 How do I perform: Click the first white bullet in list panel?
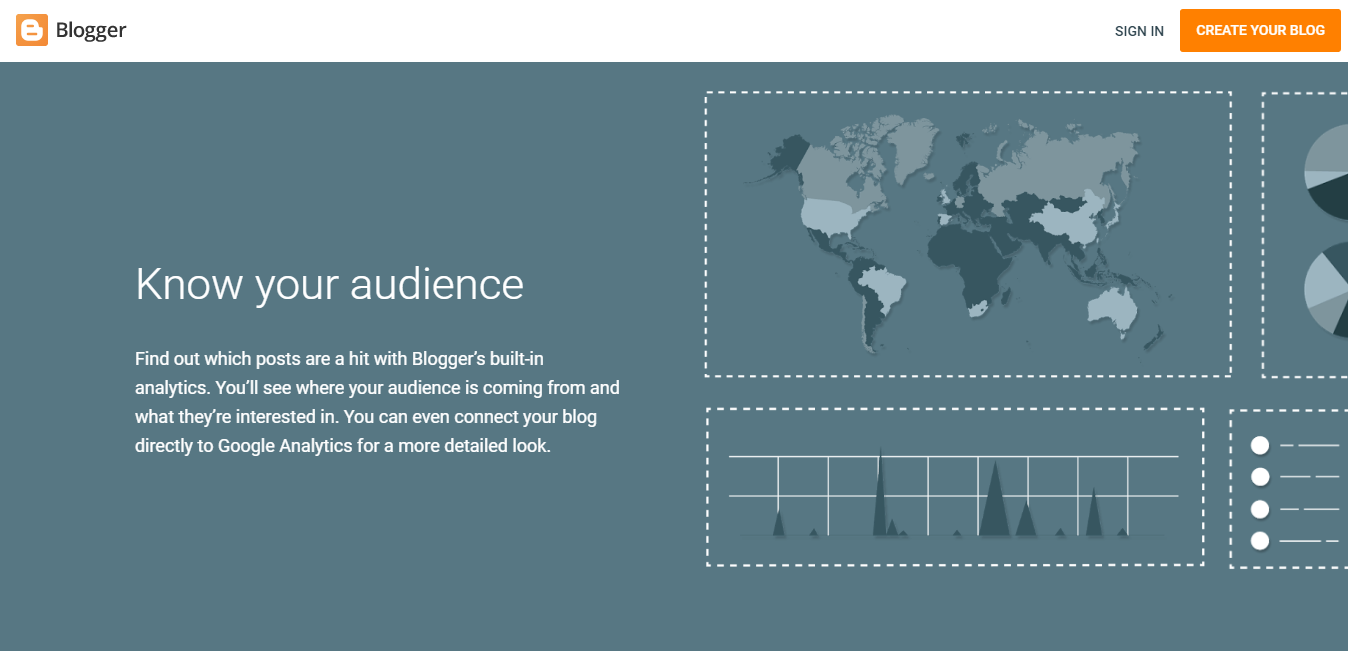(x=1260, y=445)
